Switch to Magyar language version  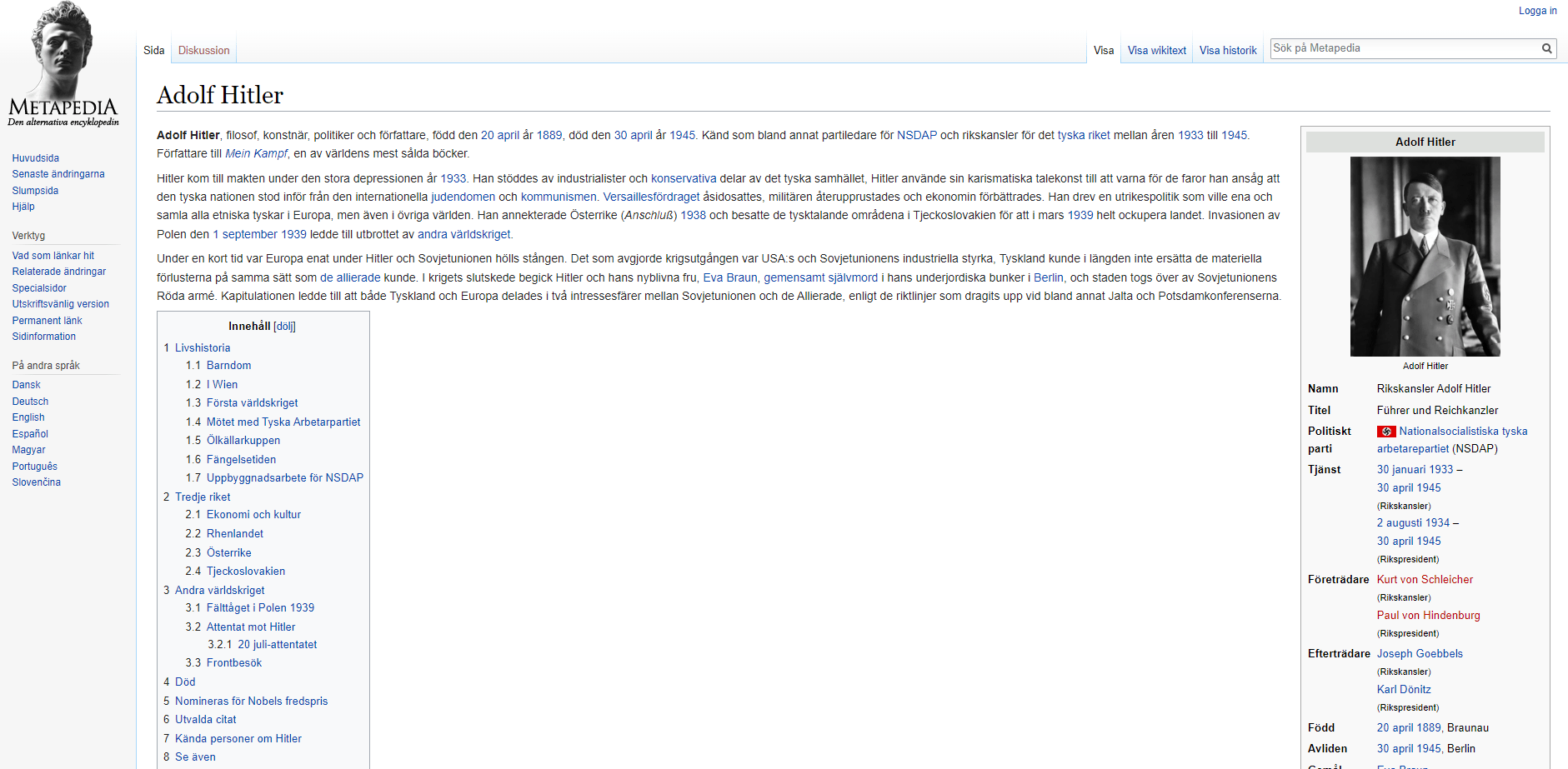point(28,450)
